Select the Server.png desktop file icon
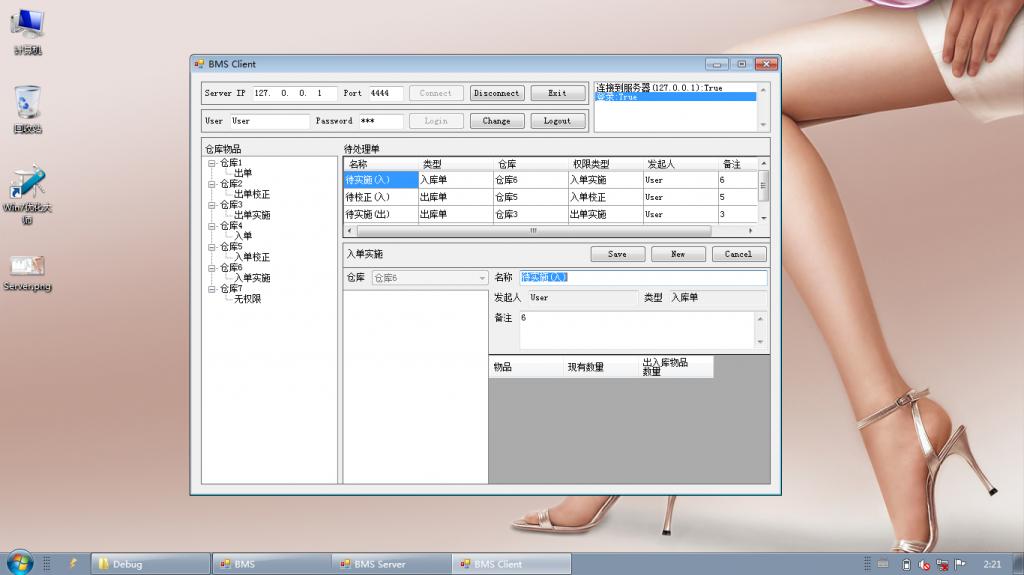This screenshot has width=1024, height=575. pyautogui.click(x=27, y=267)
